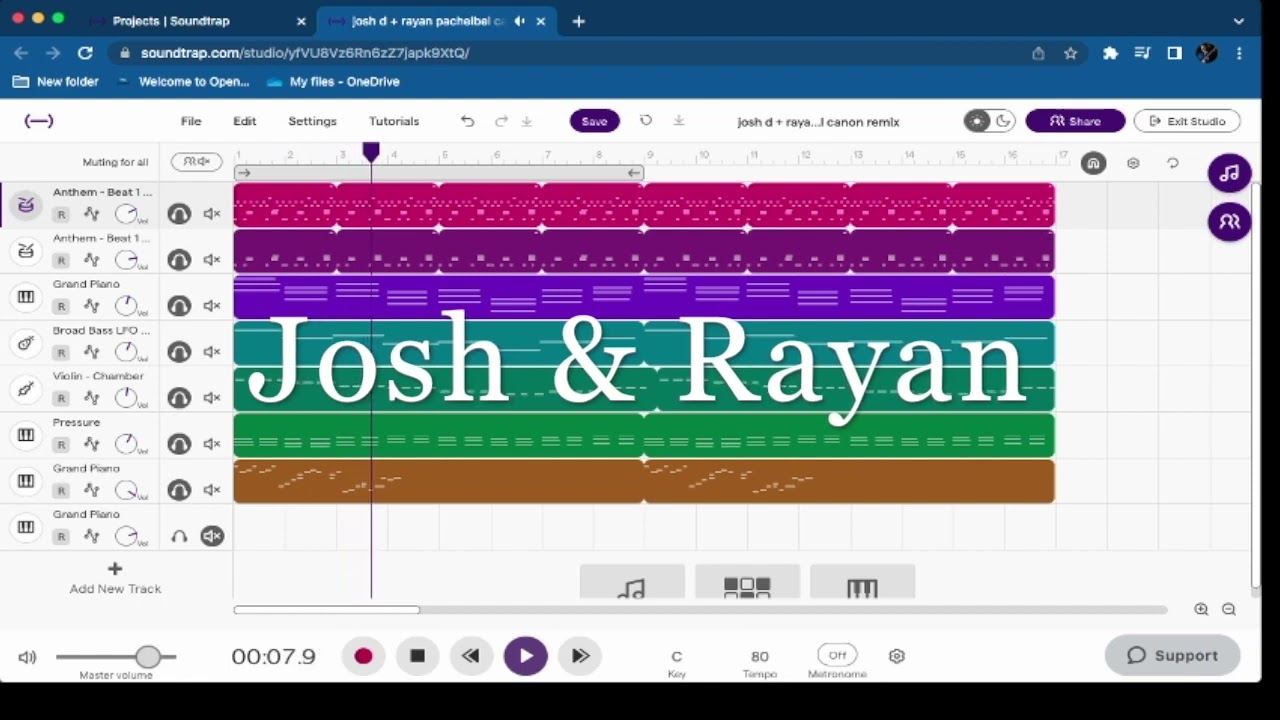
Task: Open My files - OneDrive bookmark
Action: [x=334, y=82]
